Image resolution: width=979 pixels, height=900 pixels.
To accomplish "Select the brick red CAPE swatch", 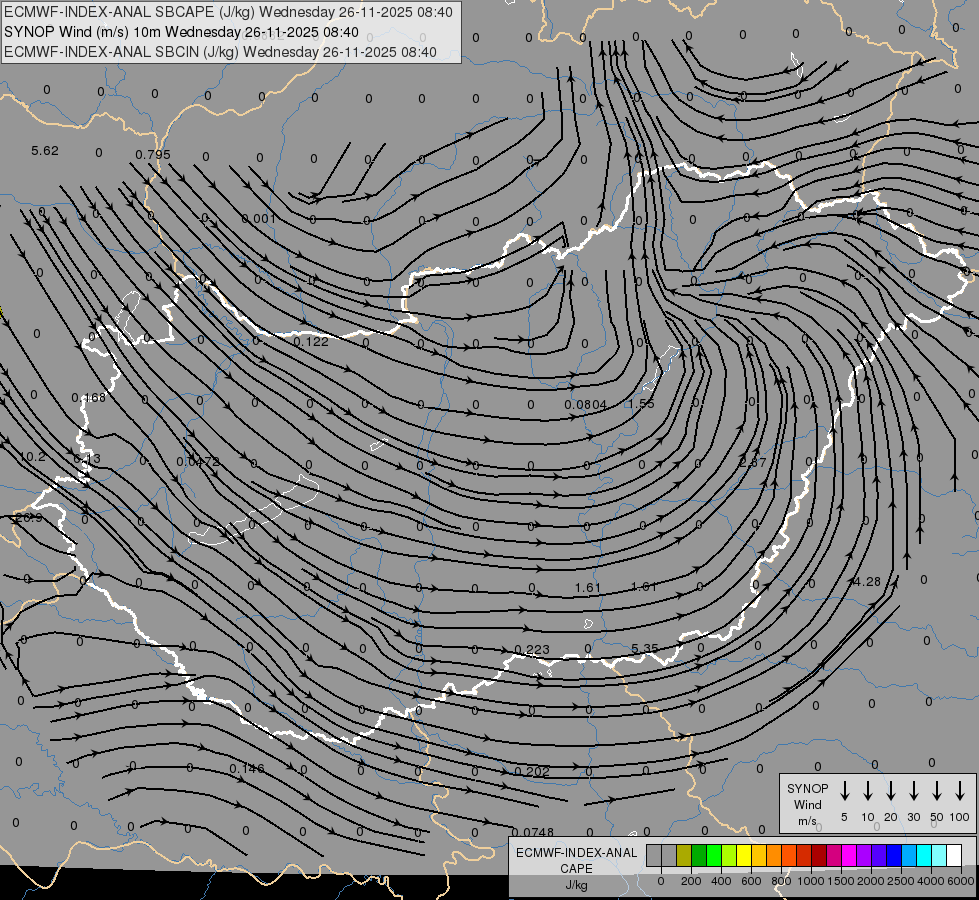I will coord(804,855).
